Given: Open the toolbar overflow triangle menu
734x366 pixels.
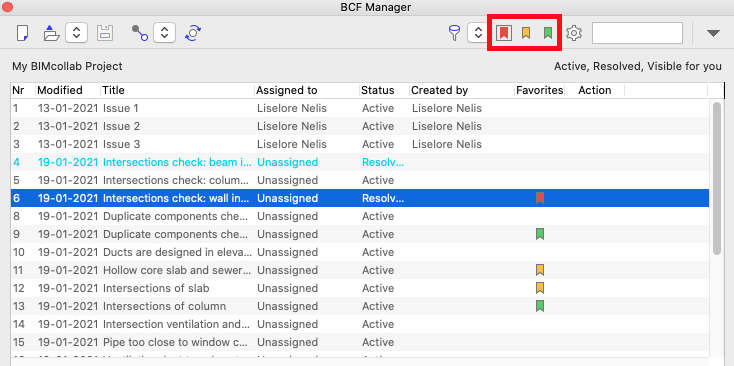Looking at the screenshot, I should click(713, 33).
